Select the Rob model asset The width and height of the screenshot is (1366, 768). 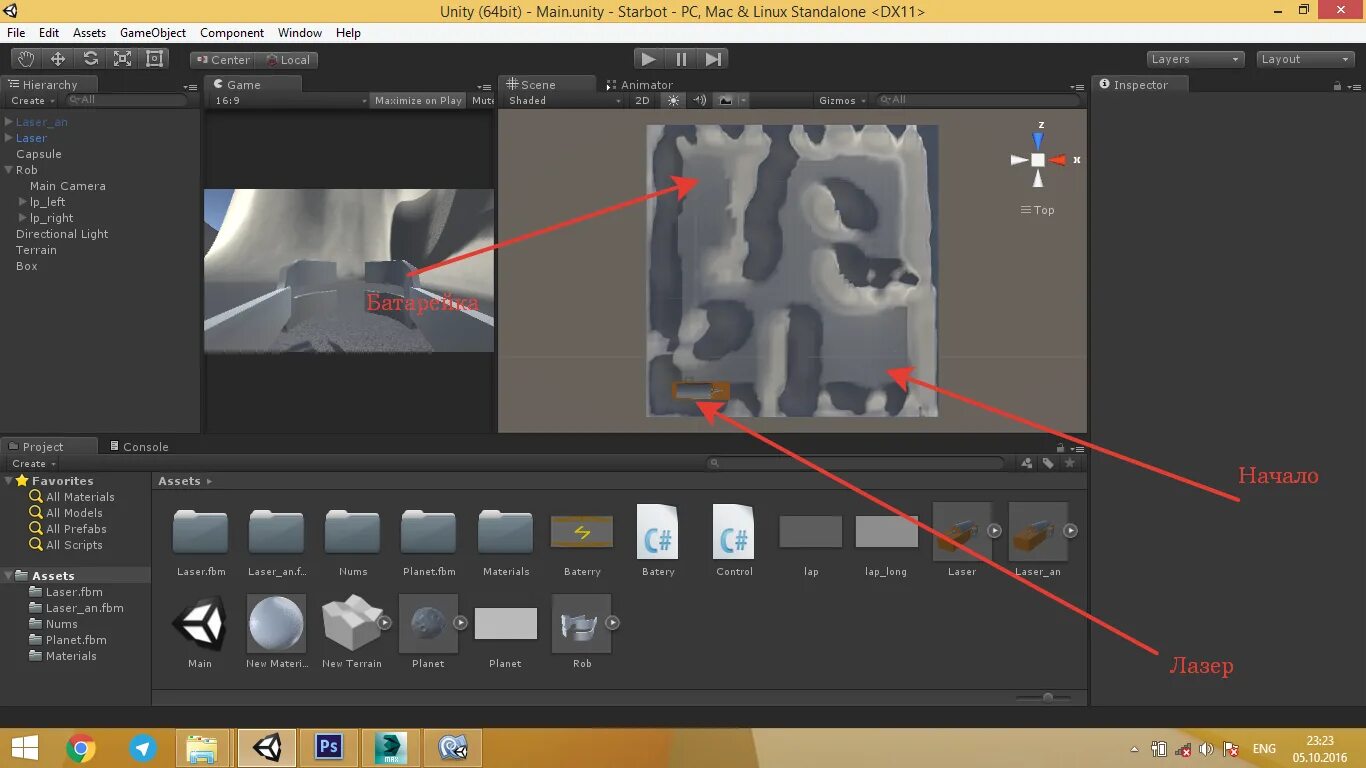coord(582,631)
